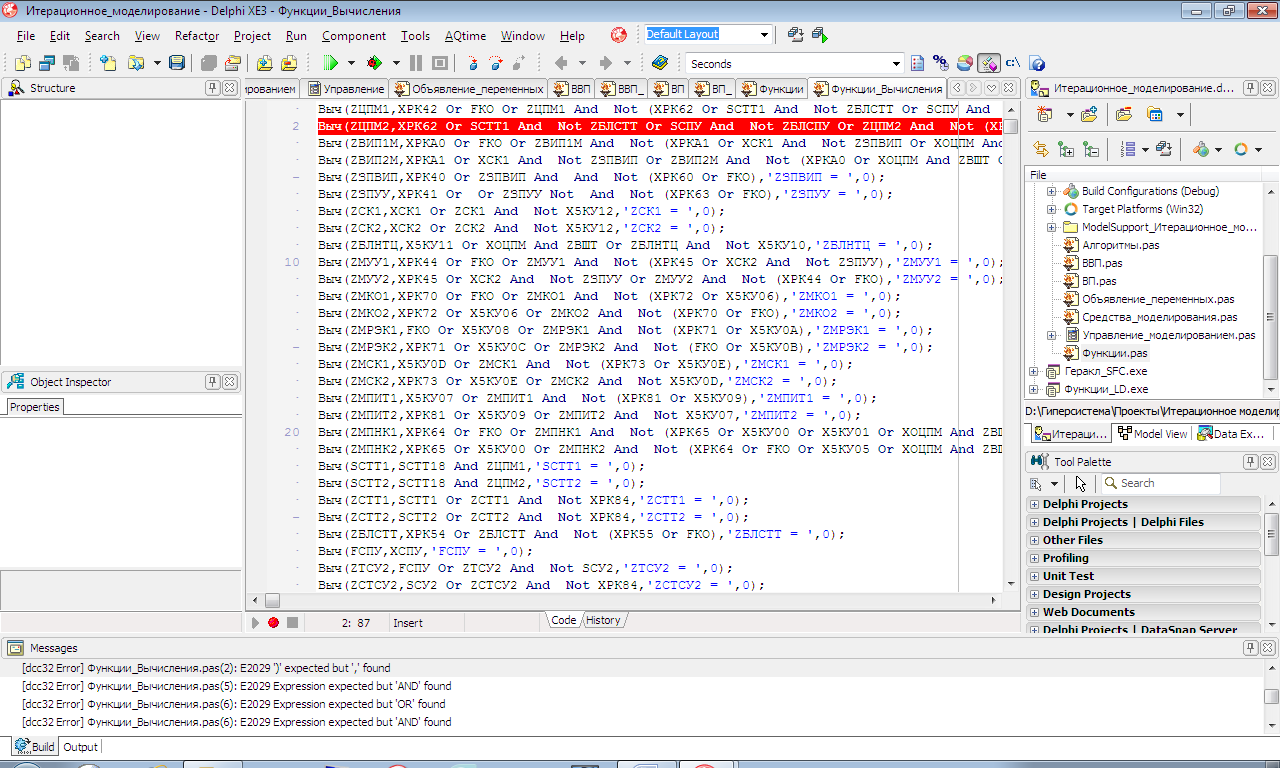Expand the Delphi Projects palette category

click(x=1034, y=504)
